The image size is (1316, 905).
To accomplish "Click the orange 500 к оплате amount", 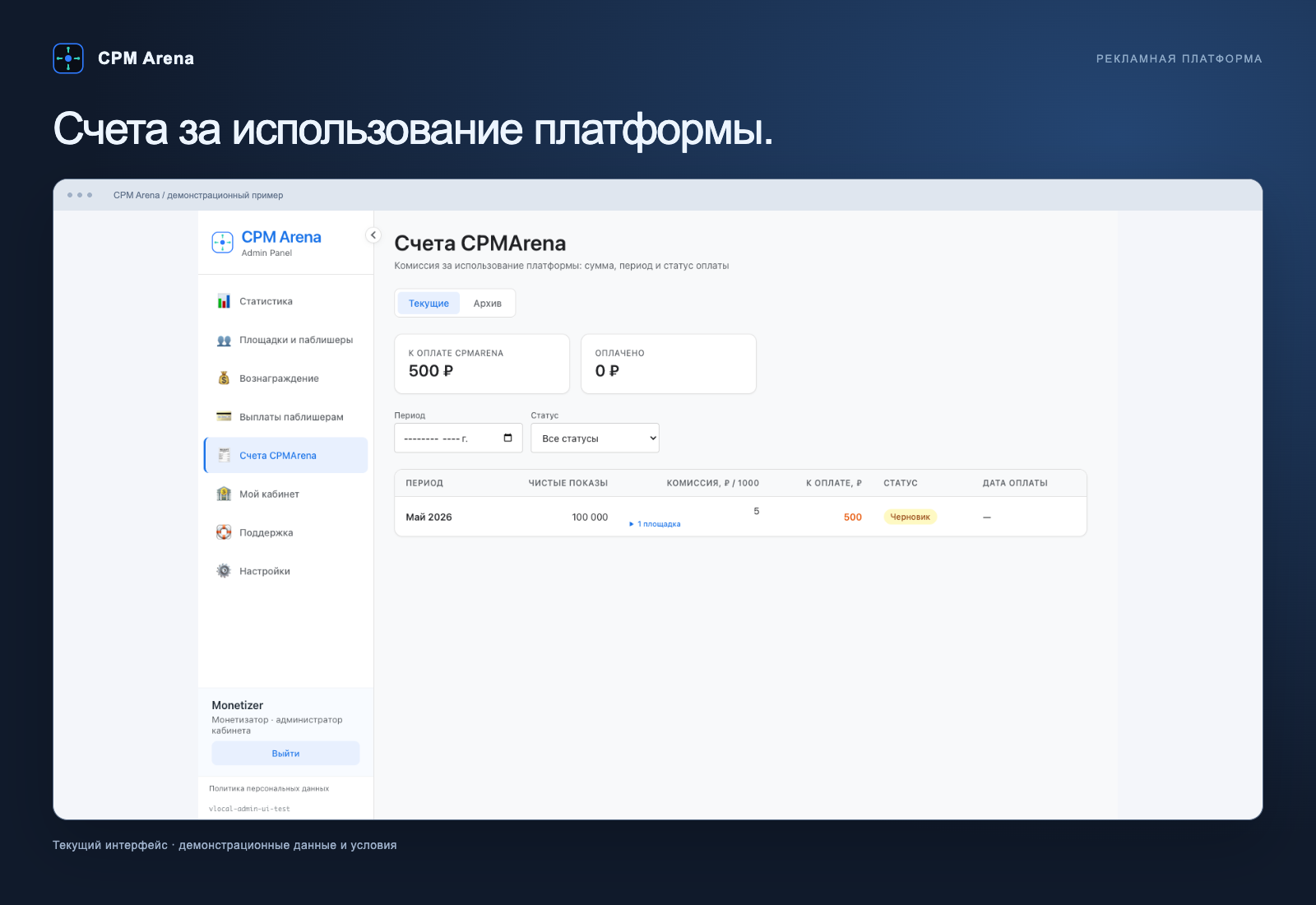I will (853, 517).
